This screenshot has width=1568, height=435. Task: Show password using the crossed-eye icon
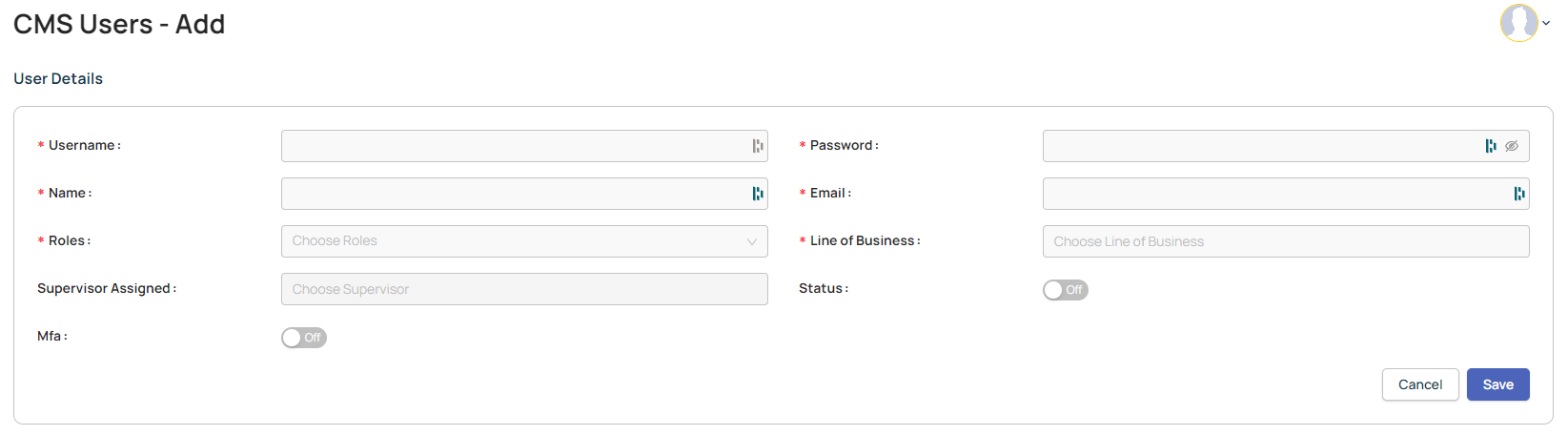point(1512,146)
